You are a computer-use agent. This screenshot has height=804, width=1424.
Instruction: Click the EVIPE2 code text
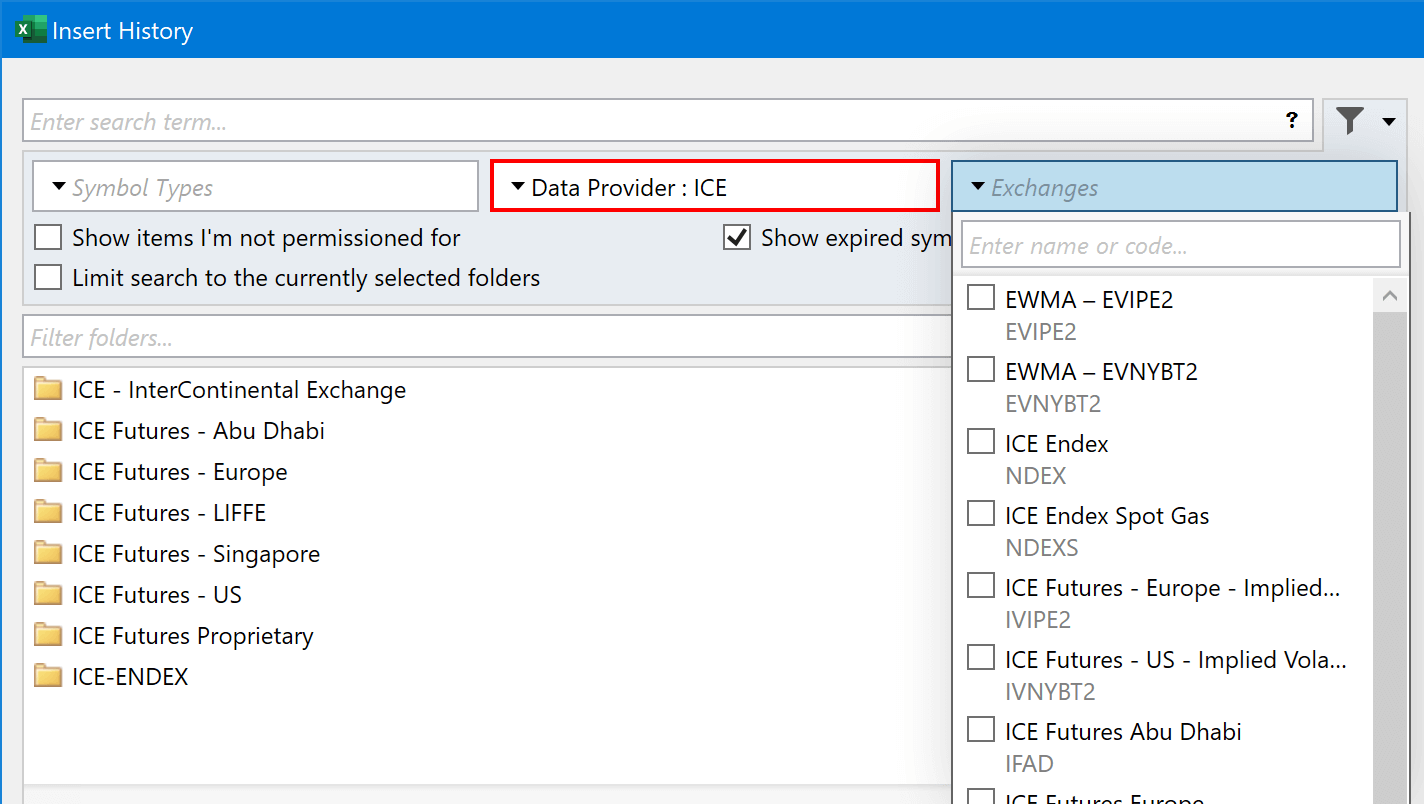pos(1041,332)
